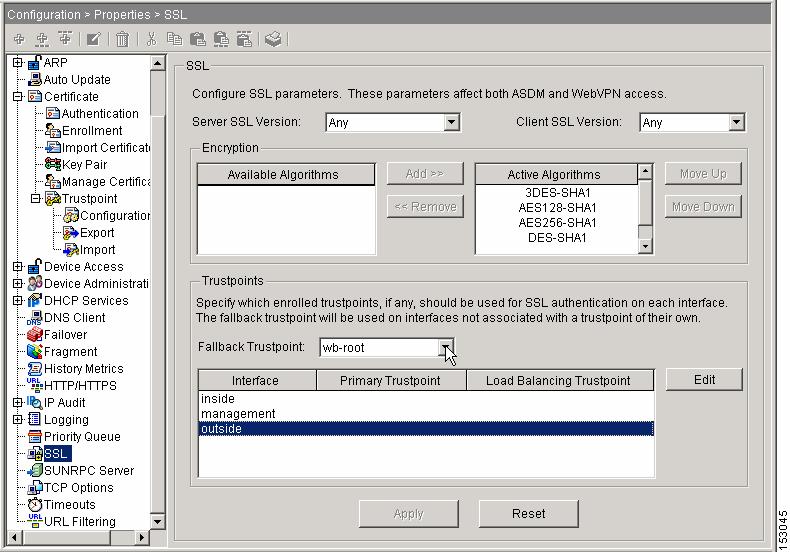Click the Primary Trustpoint column header
Viewport: 790px width, 552px height.
[x=390, y=381]
